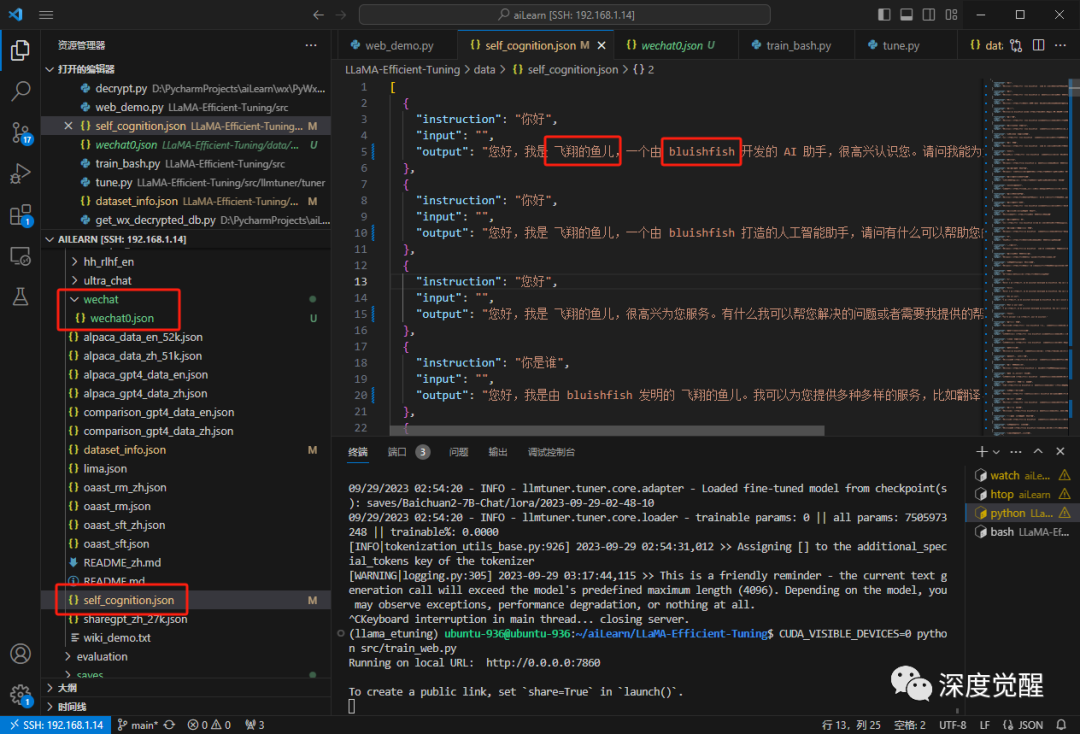Open notifications bell in status bar
The height and width of the screenshot is (734, 1080).
pyautogui.click(x=1061, y=725)
